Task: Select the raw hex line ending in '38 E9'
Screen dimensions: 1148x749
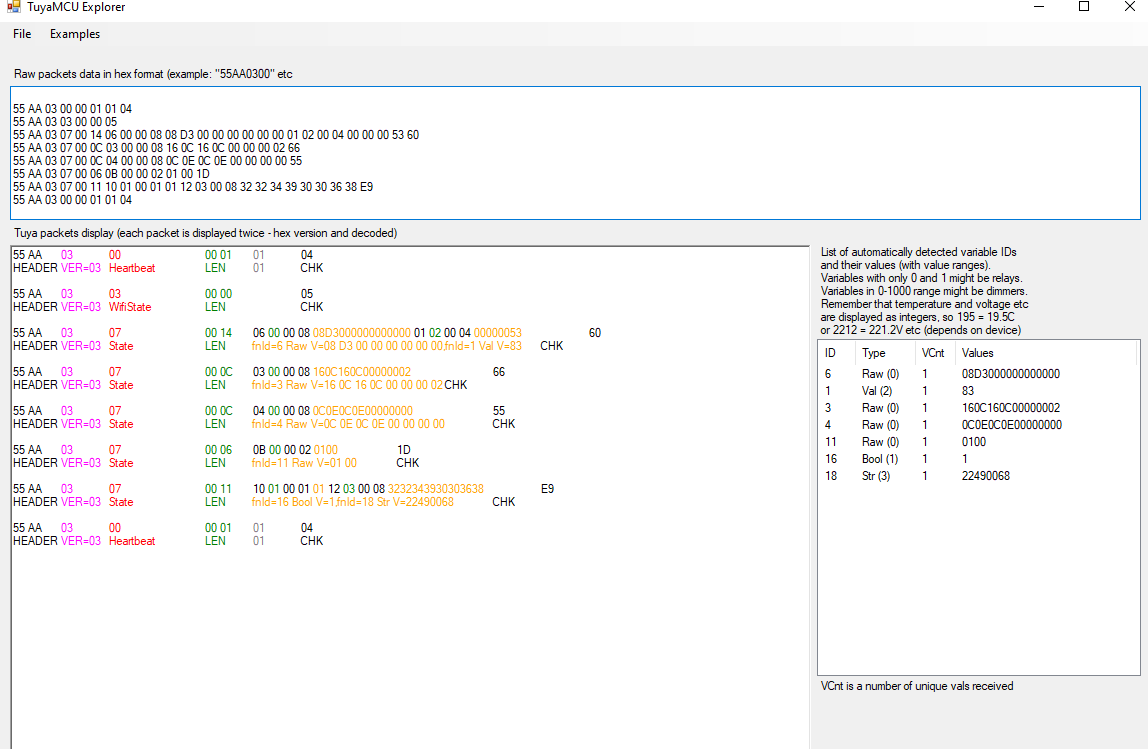Action: [193, 187]
